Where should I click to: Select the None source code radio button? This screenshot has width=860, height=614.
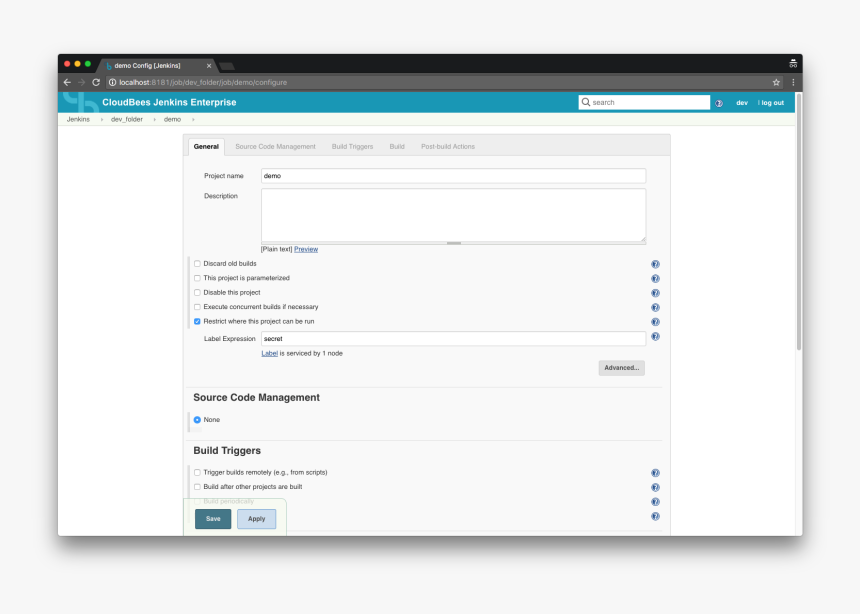click(x=197, y=420)
